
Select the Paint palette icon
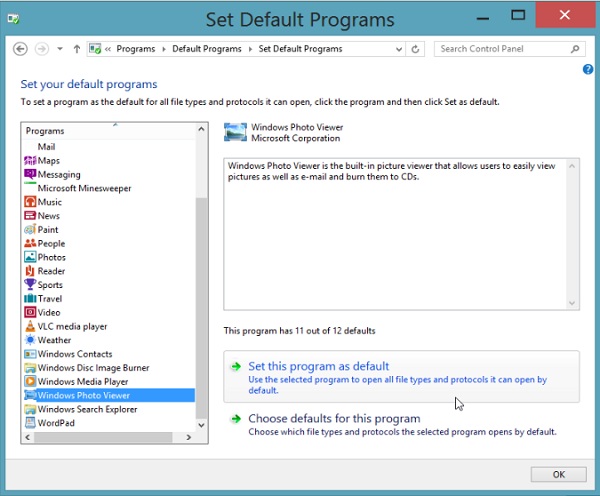(30, 230)
